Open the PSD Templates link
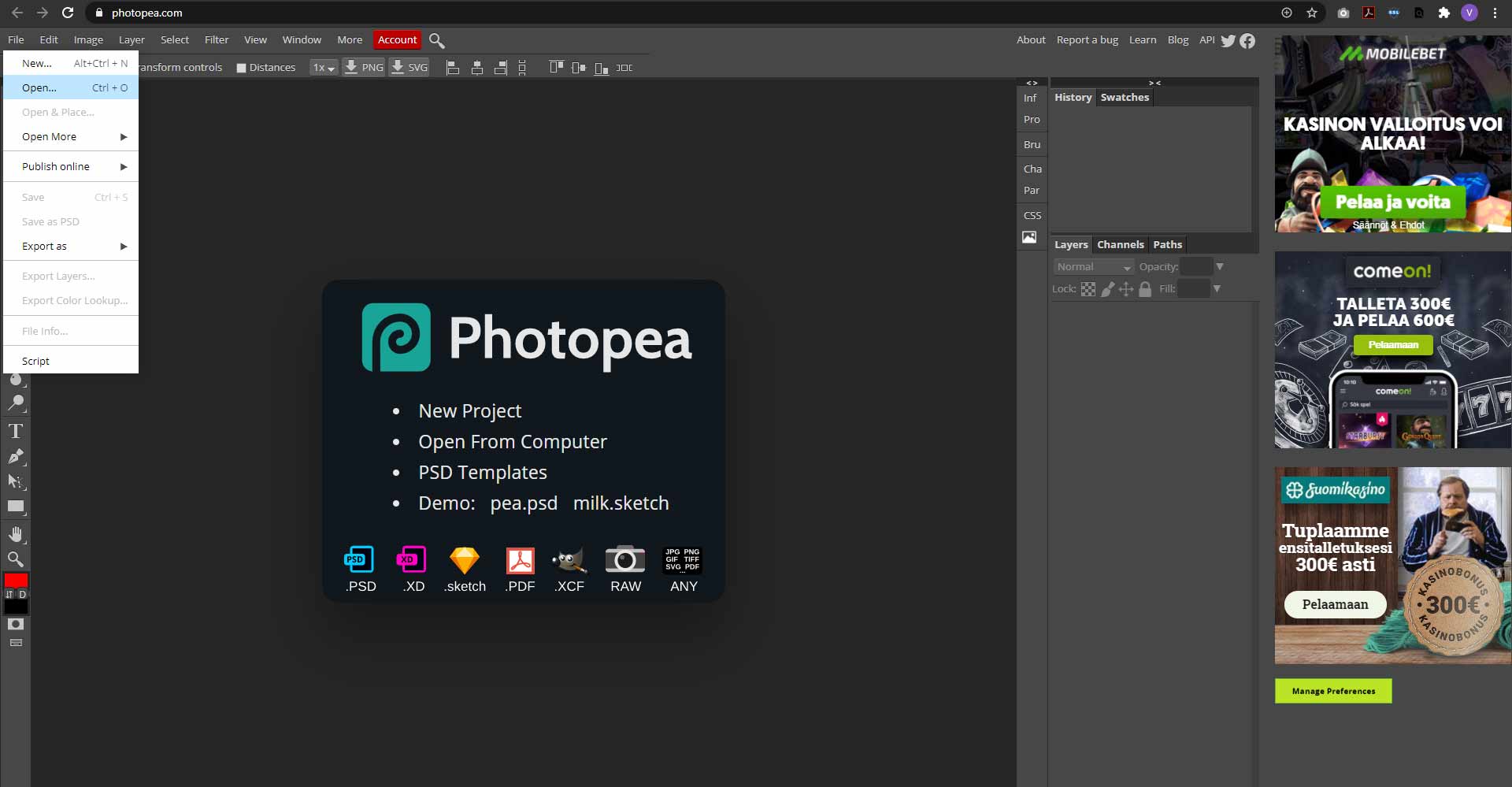 click(x=483, y=473)
